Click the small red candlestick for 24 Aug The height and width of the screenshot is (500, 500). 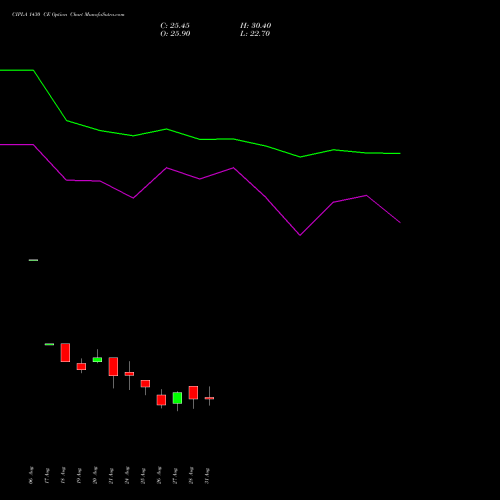point(129,374)
